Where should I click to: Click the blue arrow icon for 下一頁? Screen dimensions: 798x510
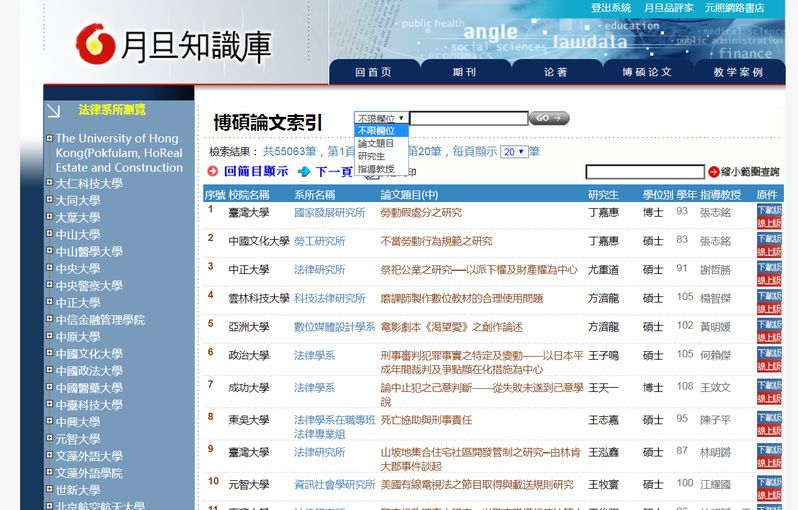coord(304,172)
